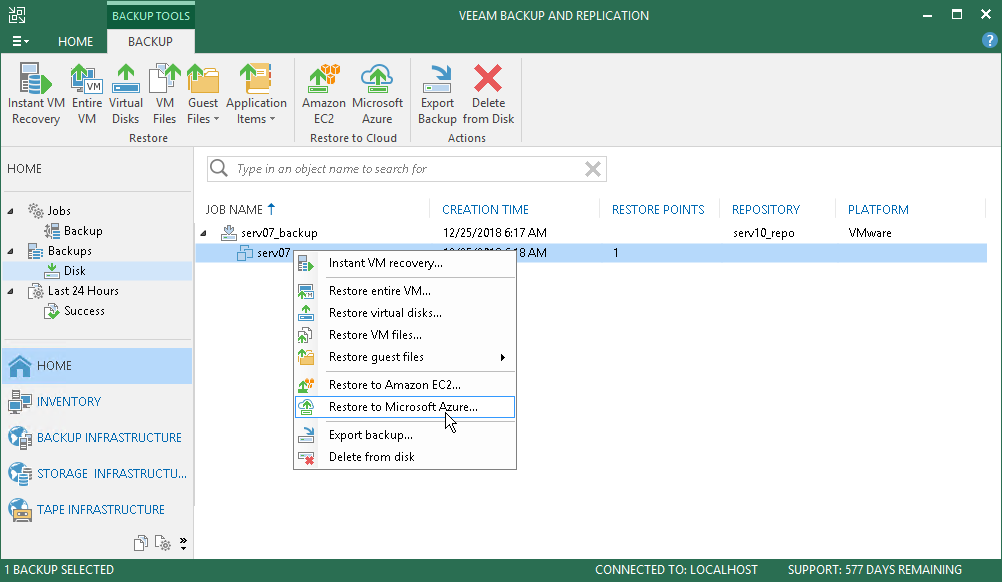Choose Virtual Disks restore in ribbon

[125, 94]
